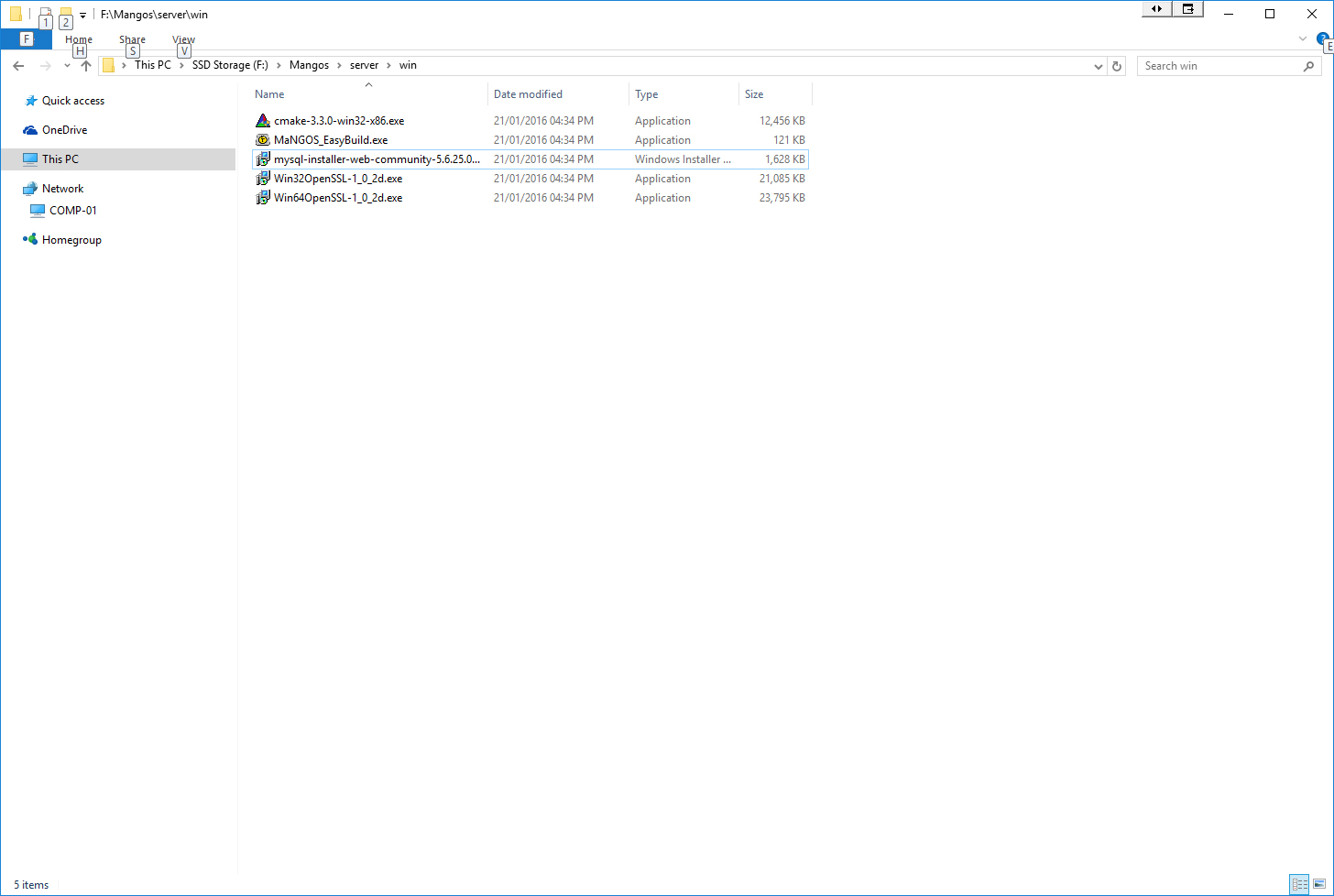Select the cmake-3.3.0-win32-x86.exe file icon
Screen dimensions: 1334x896
(263, 121)
